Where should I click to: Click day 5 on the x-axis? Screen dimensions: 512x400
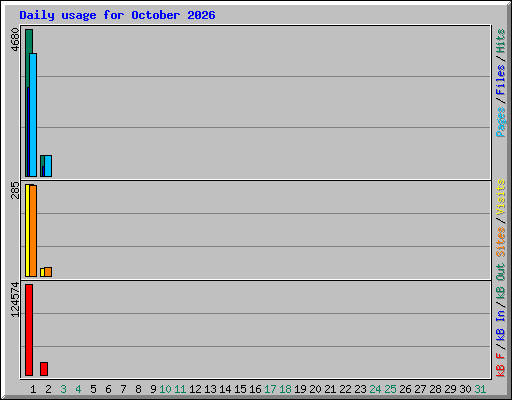tap(93, 389)
